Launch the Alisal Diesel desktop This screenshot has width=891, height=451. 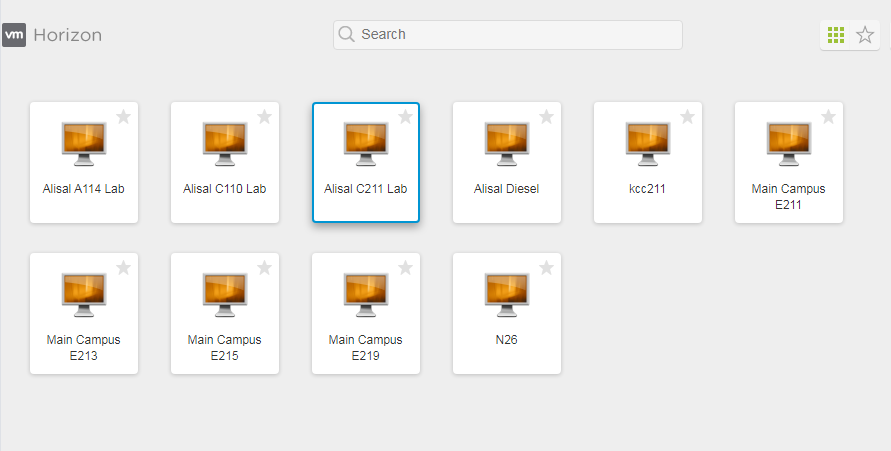point(507,144)
